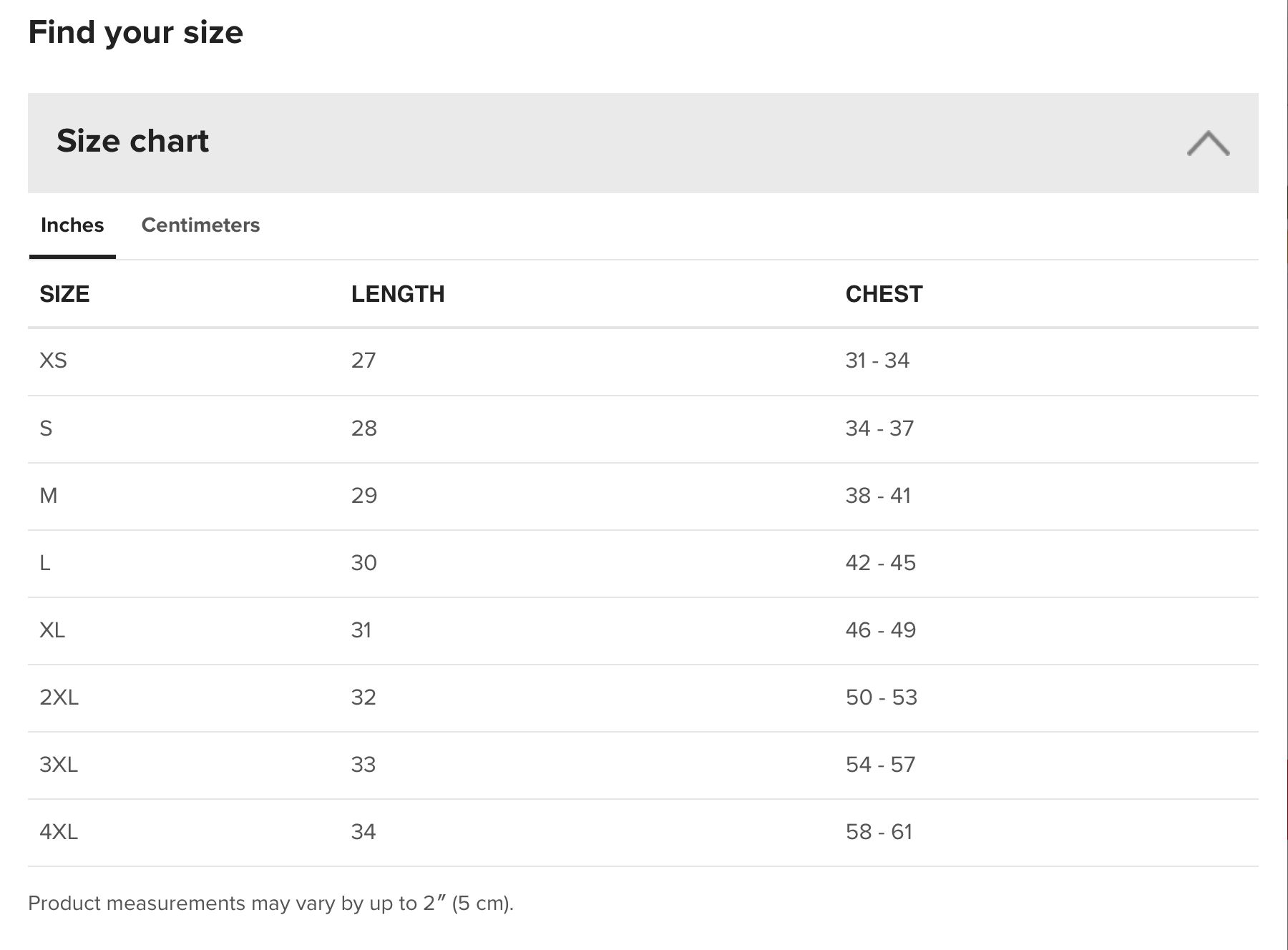Select the XL size row label
The width and height of the screenshot is (1288, 950).
click(x=52, y=630)
